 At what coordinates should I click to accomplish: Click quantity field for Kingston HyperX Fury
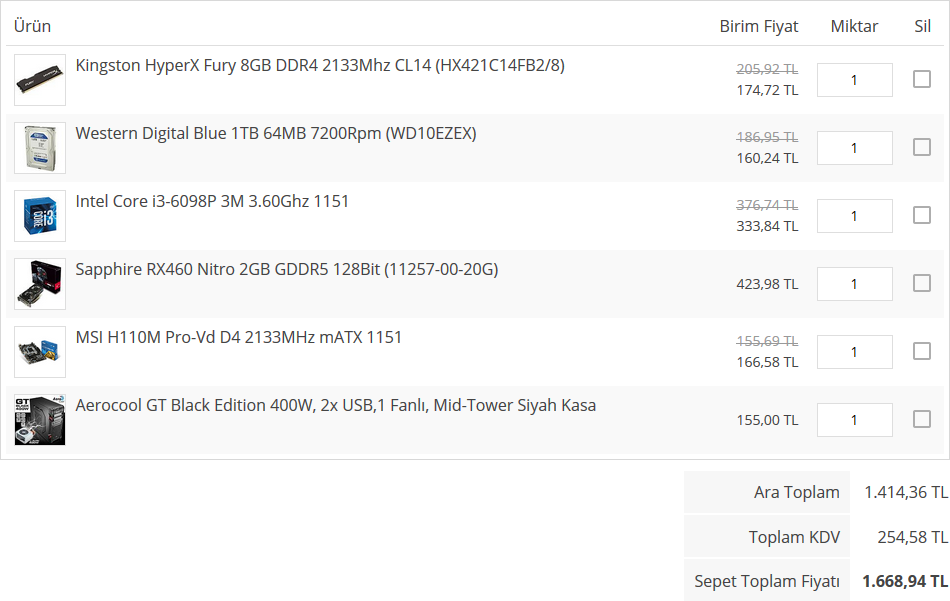pos(854,80)
